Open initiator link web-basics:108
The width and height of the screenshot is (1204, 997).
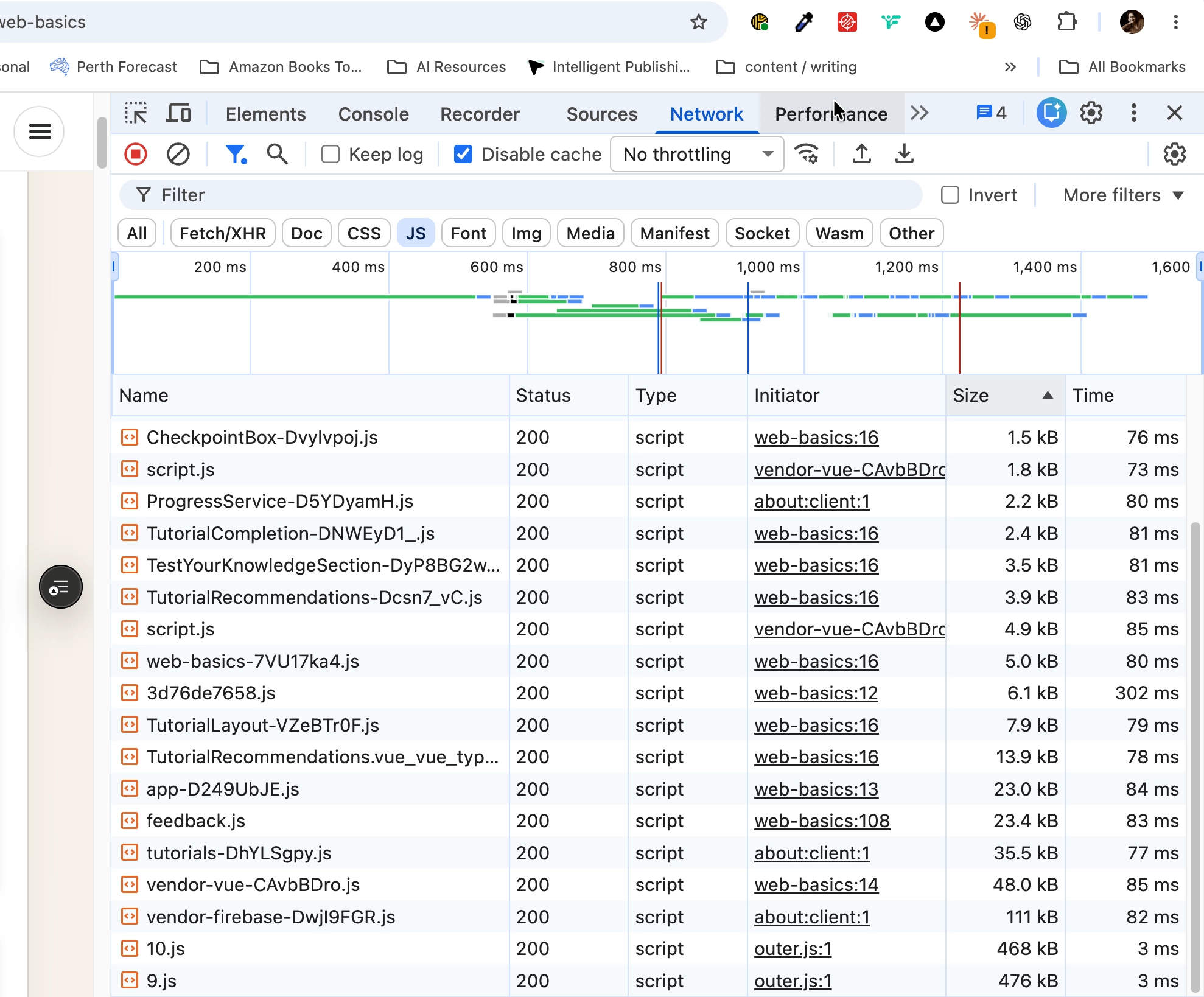pyautogui.click(x=822, y=821)
